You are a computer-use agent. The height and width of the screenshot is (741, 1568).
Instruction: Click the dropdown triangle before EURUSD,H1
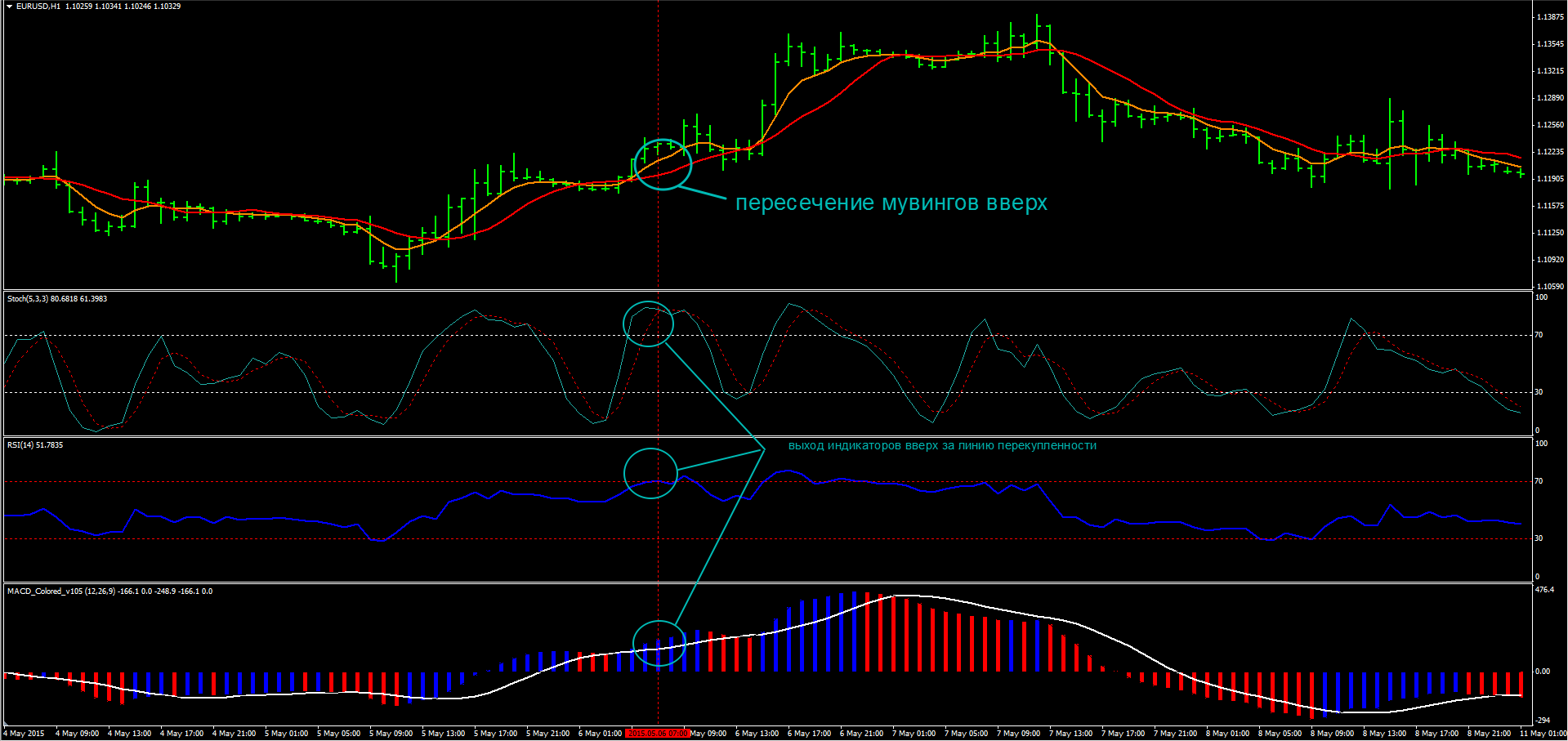[x=9, y=7]
